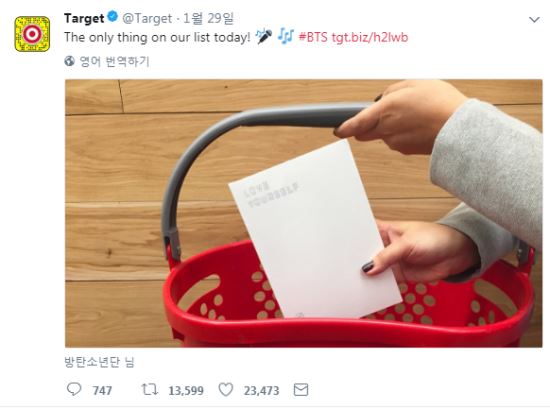This screenshot has height=409, width=550.
Task: Send tweet via envelope message icon
Action: point(301,390)
